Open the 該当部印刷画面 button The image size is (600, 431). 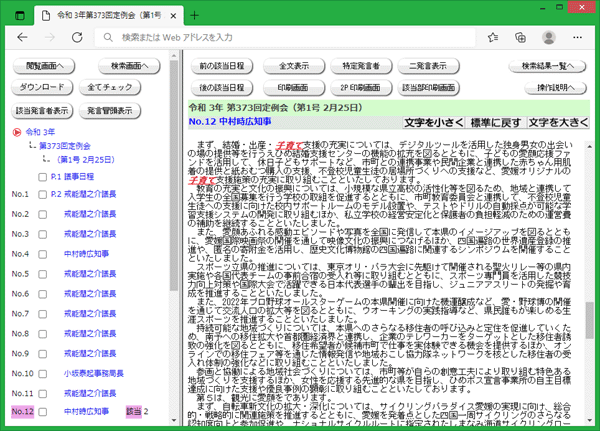[428, 88]
